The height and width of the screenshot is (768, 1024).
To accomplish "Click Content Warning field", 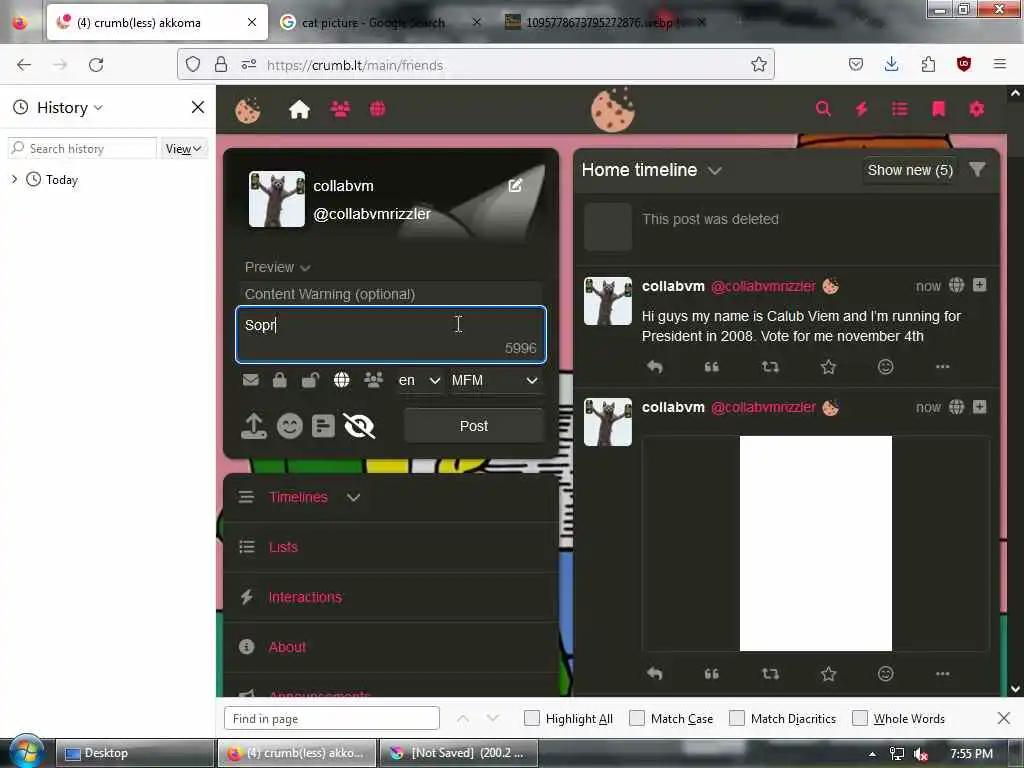I will point(391,294).
